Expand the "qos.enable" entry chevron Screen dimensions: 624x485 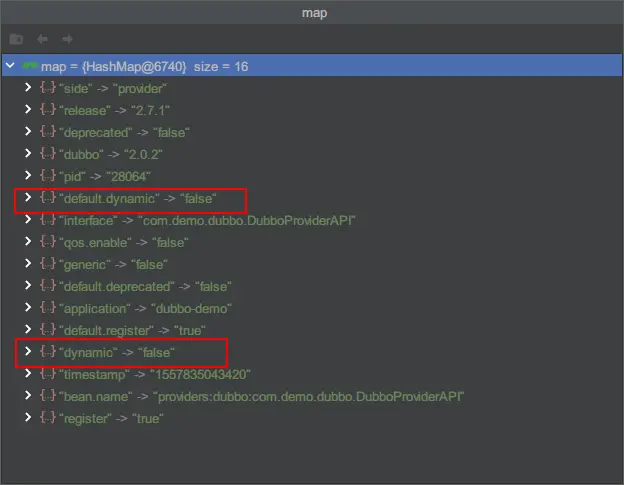click(28, 242)
